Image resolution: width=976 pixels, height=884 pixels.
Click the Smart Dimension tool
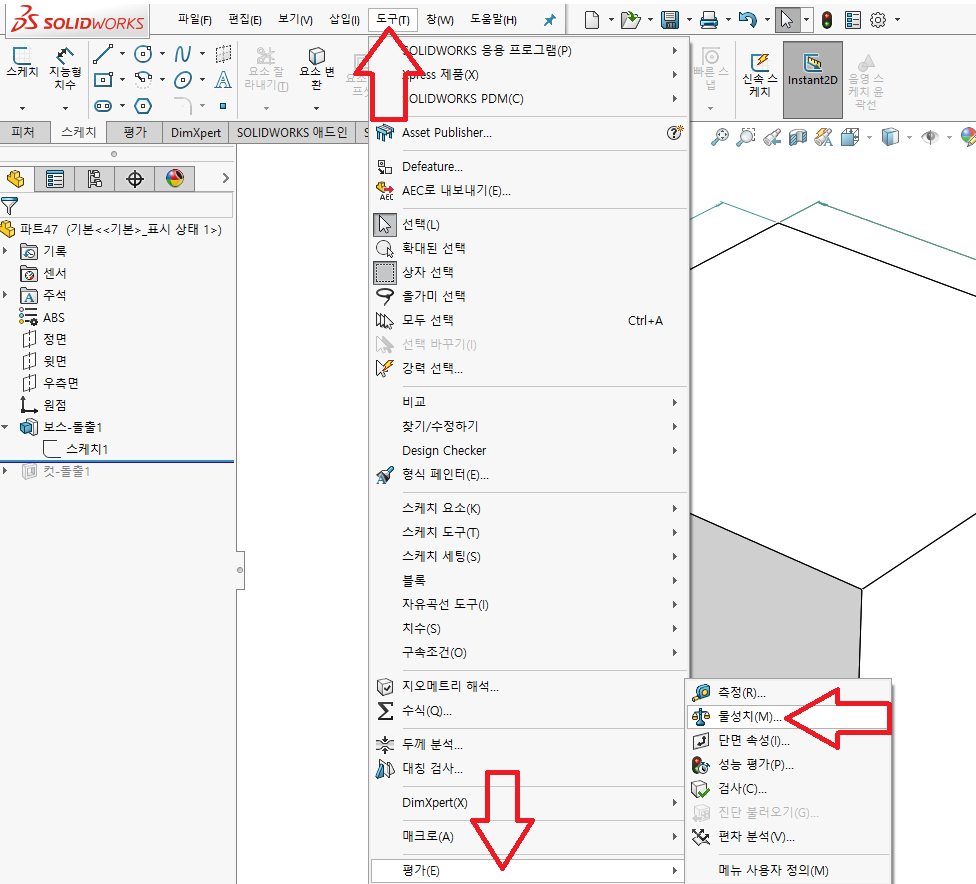point(65,68)
